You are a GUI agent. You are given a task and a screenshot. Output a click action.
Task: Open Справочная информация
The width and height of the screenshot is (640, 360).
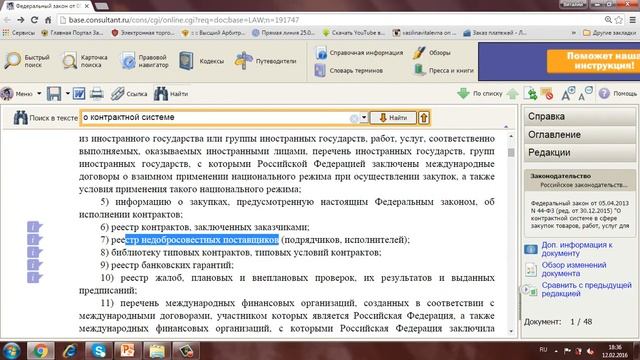coord(359,53)
